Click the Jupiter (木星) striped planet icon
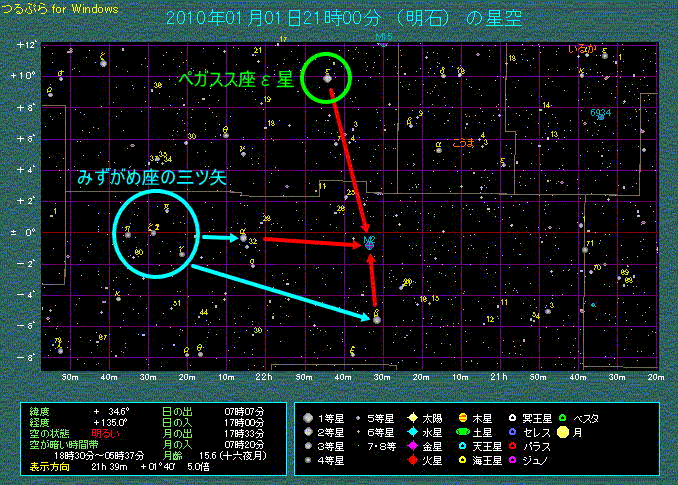This screenshot has width=678, height=485. [464, 417]
